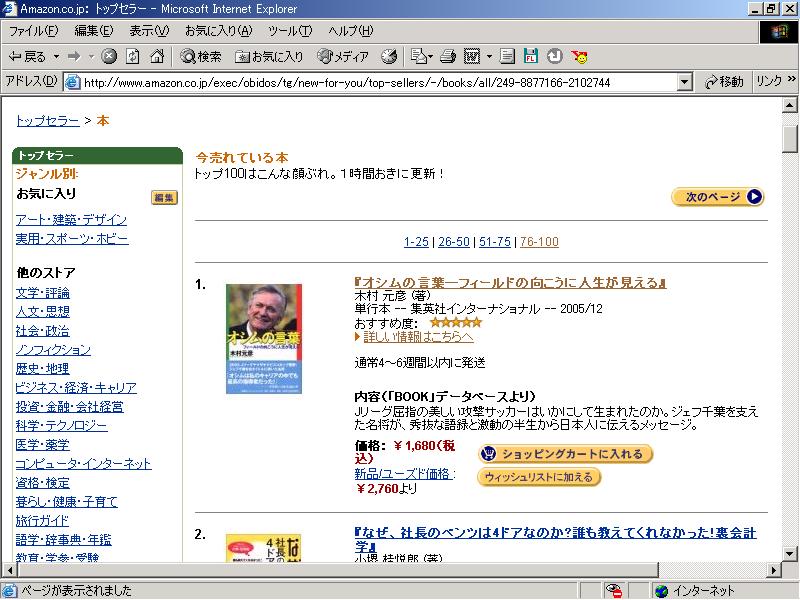Open the 社会・政治 store link

43,331
